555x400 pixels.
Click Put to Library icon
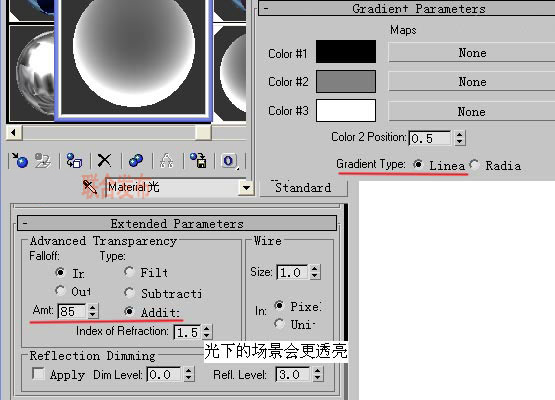198,160
